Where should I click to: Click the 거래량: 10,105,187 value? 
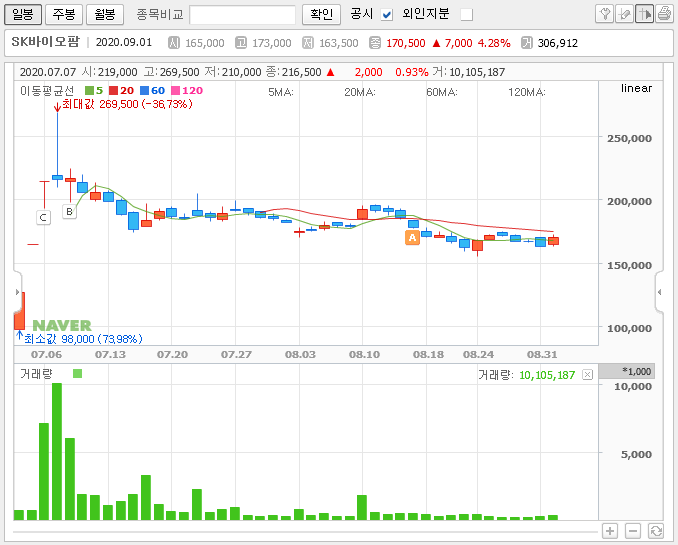526,375
